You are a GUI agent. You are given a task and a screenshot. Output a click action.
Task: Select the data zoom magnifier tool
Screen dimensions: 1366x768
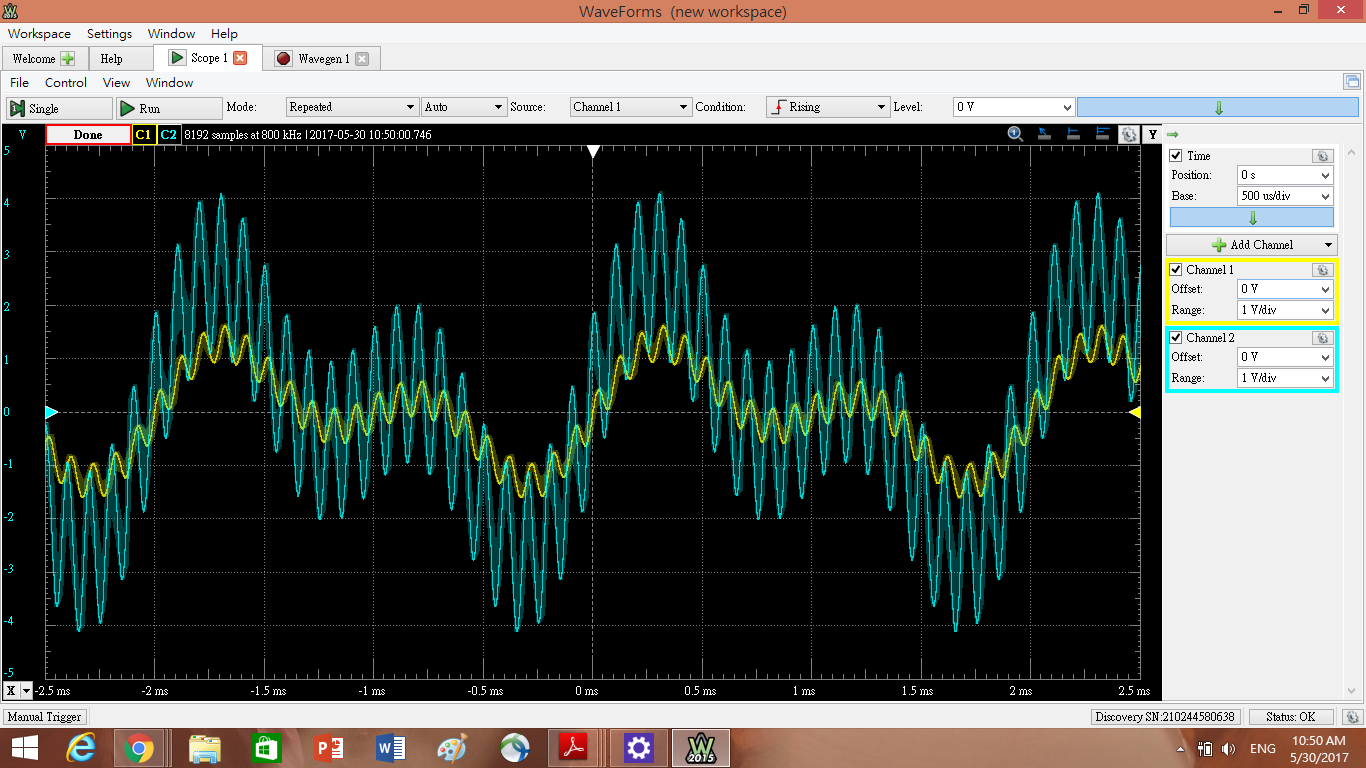[x=1014, y=134]
